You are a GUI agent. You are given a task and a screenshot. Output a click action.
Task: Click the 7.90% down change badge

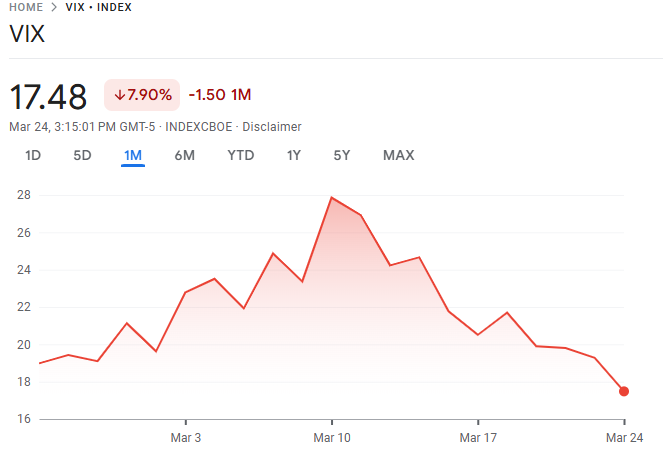click(x=142, y=95)
